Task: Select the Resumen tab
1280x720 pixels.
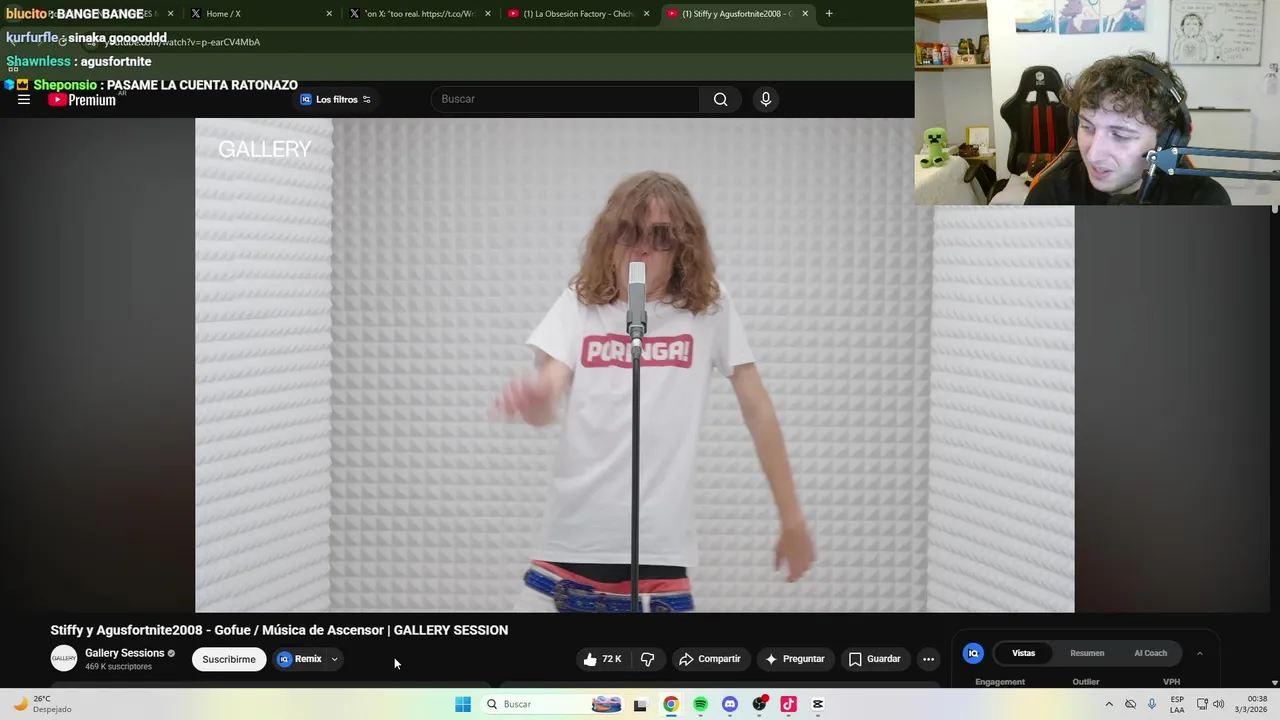Action: [1087, 653]
